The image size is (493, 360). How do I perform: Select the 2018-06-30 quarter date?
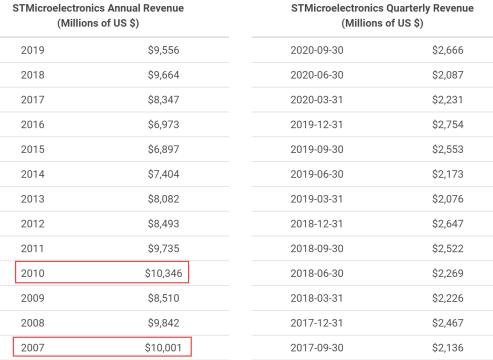pos(317,273)
